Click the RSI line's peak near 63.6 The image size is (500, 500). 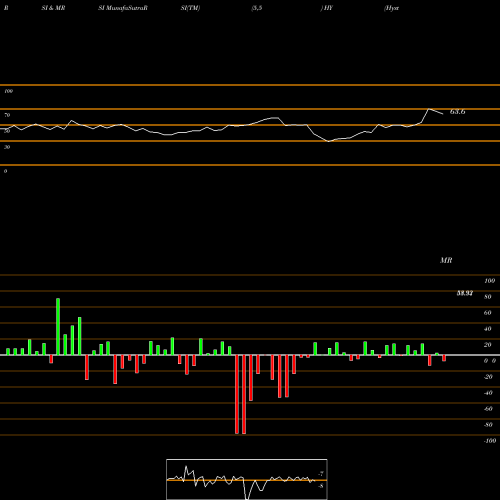click(x=429, y=109)
